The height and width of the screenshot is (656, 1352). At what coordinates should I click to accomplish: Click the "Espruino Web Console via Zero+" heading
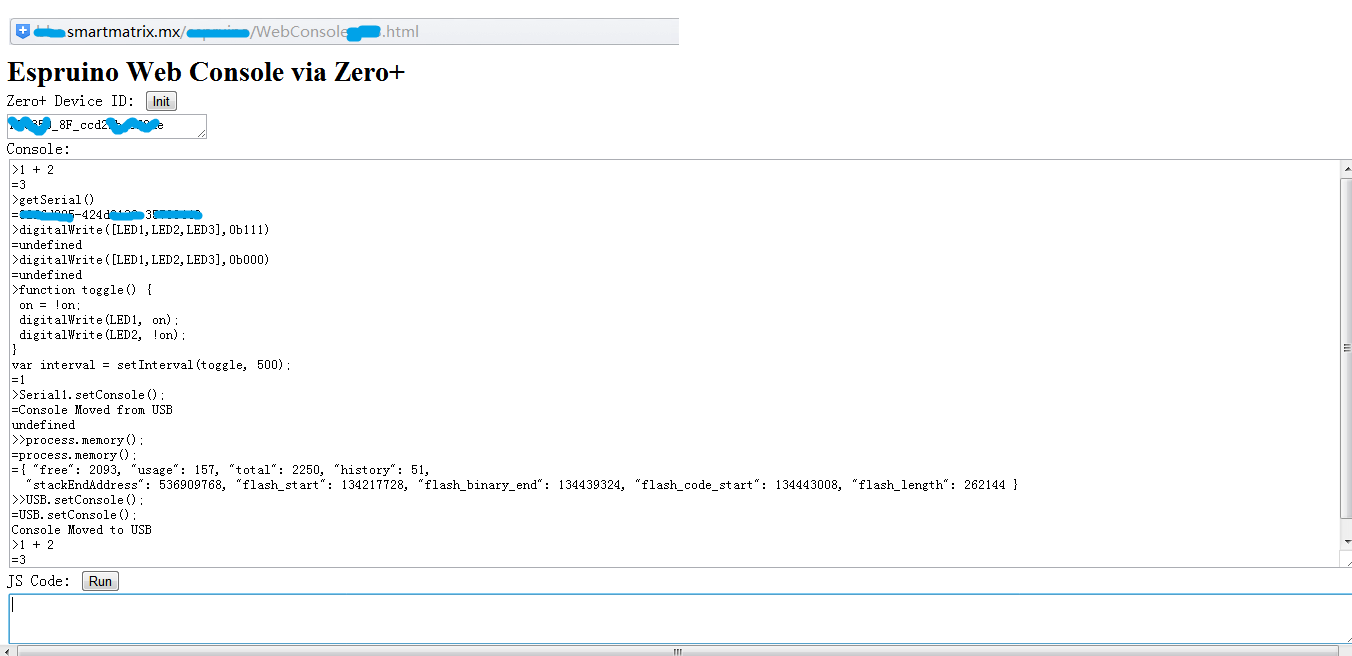pos(206,73)
